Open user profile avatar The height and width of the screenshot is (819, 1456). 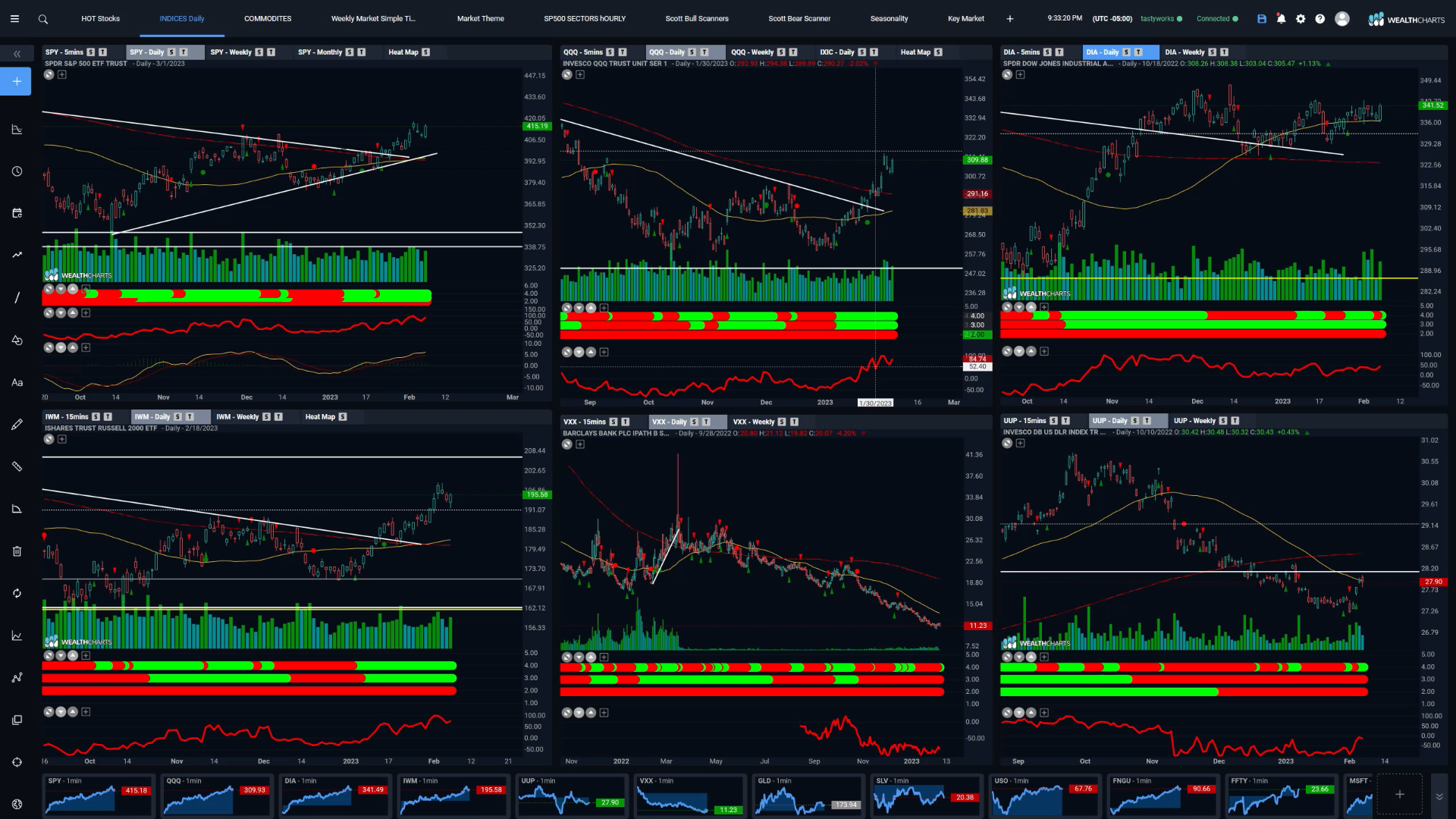1342,19
